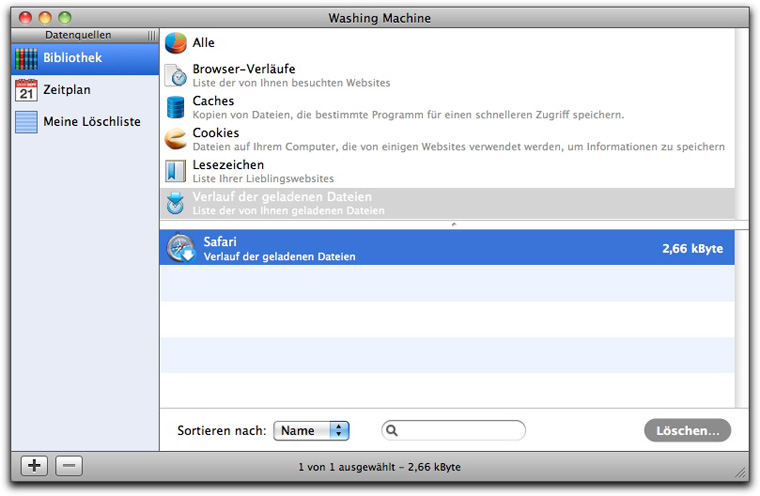Open the Sortieren nach Name dropdown

(x=311, y=431)
